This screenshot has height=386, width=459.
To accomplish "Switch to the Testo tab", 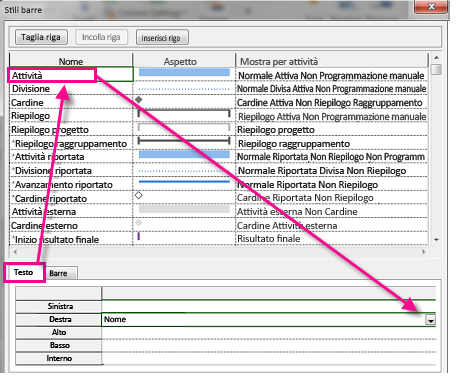I will click(24, 272).
